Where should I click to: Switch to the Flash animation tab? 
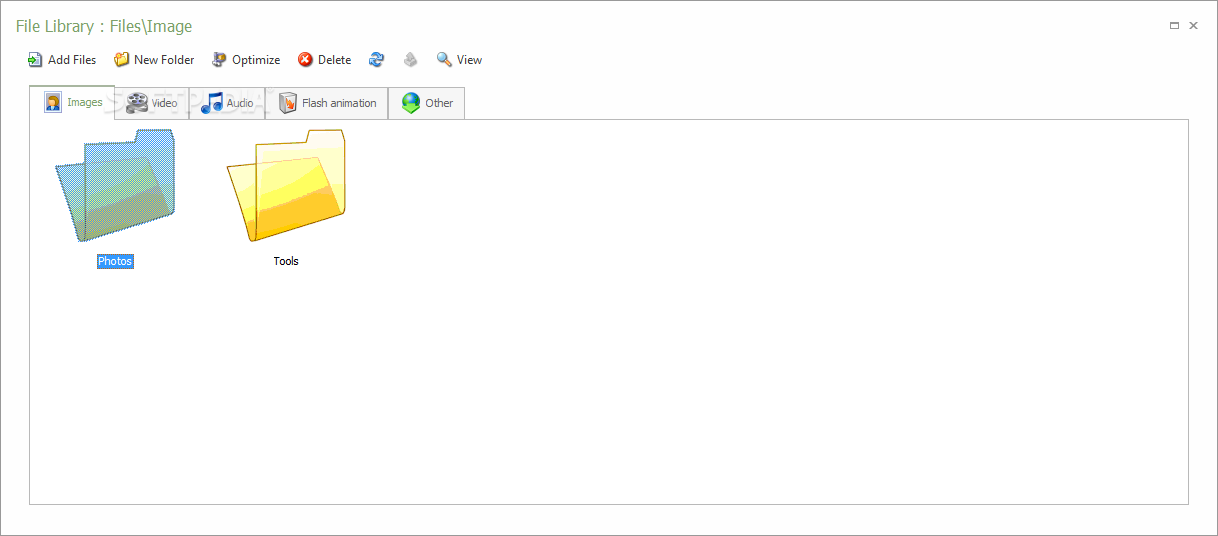[x=327, y=103]
